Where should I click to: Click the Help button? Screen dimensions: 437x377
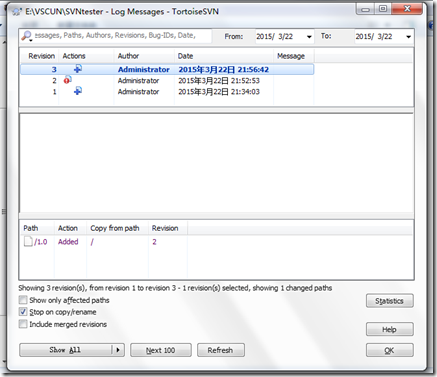pos(390,329)
